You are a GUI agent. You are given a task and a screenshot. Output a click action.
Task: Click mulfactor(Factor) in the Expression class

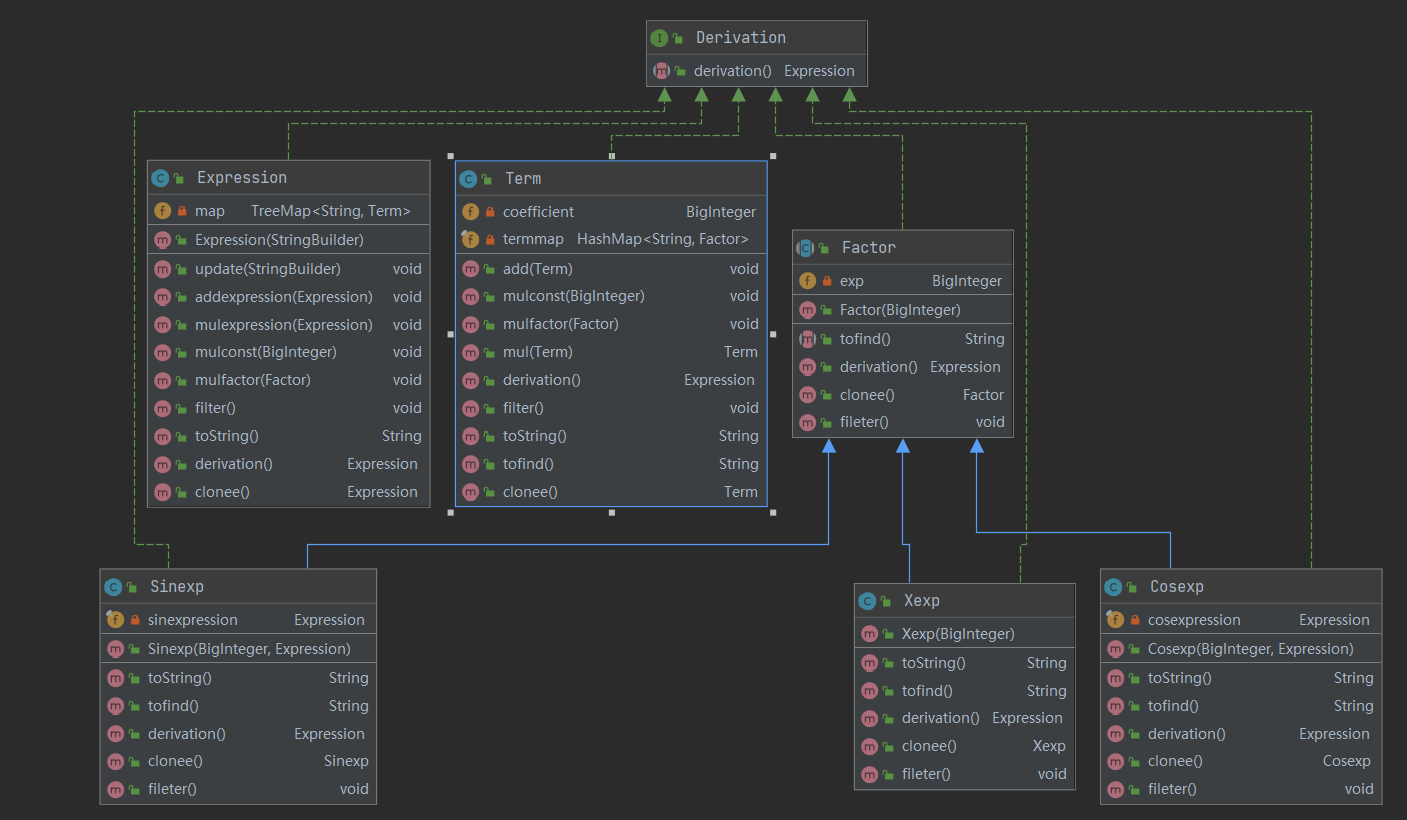click(x=253, y=380)
